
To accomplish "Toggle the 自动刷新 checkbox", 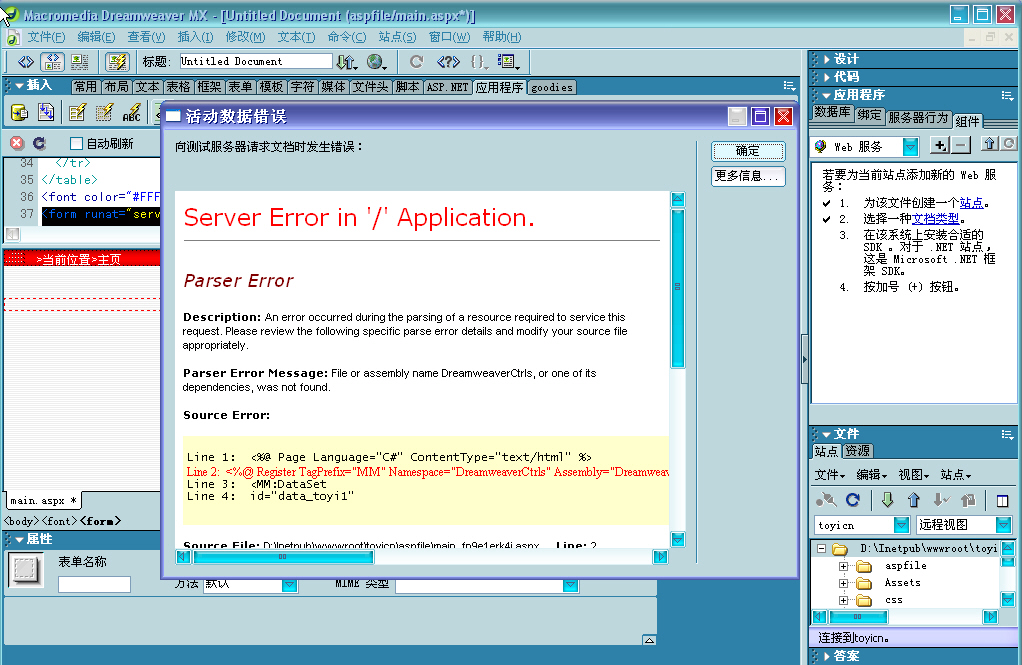I will tap(76, 143).
